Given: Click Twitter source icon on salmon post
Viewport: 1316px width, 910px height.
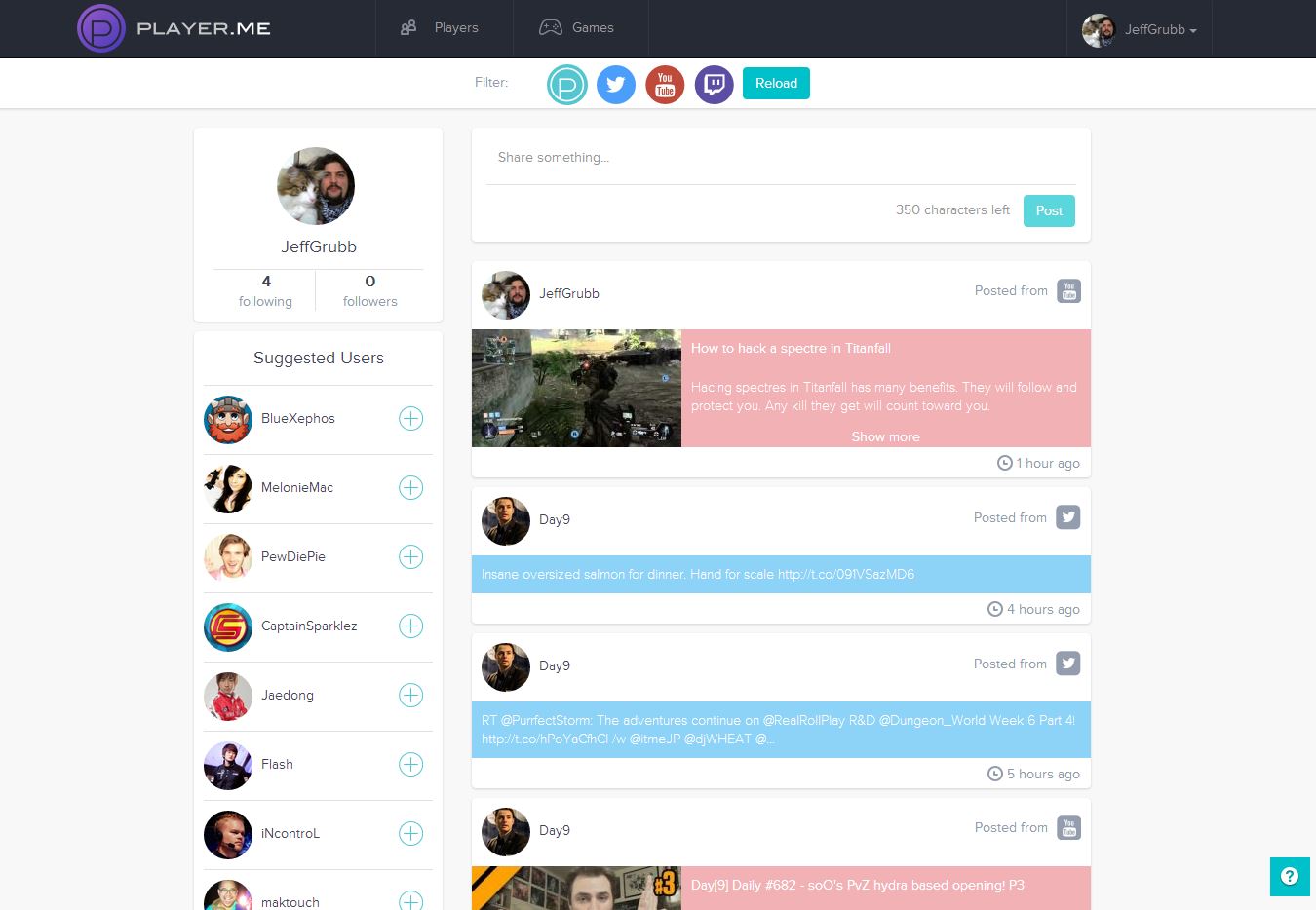Looking at the screenshot, I should 1068,517.
